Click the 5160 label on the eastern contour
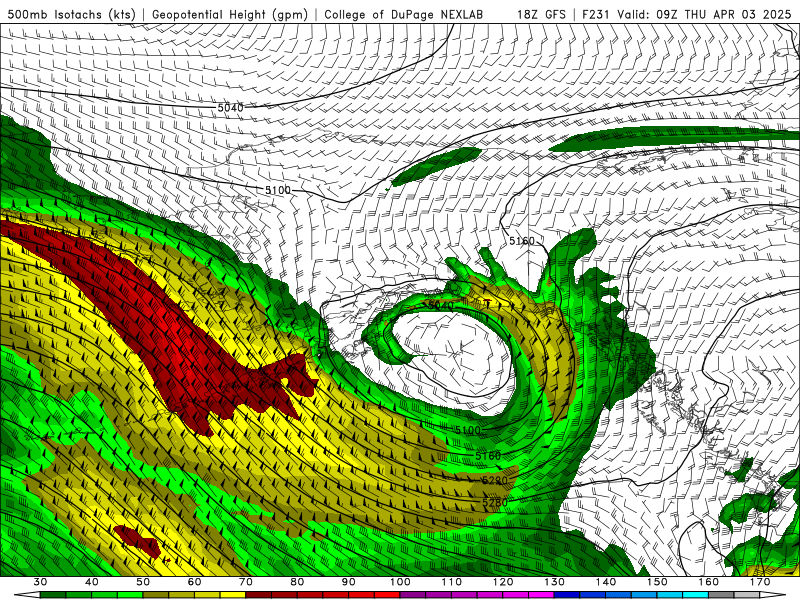Image resolution: width=800 pixels, height=600 pixels. click(522, 241)
